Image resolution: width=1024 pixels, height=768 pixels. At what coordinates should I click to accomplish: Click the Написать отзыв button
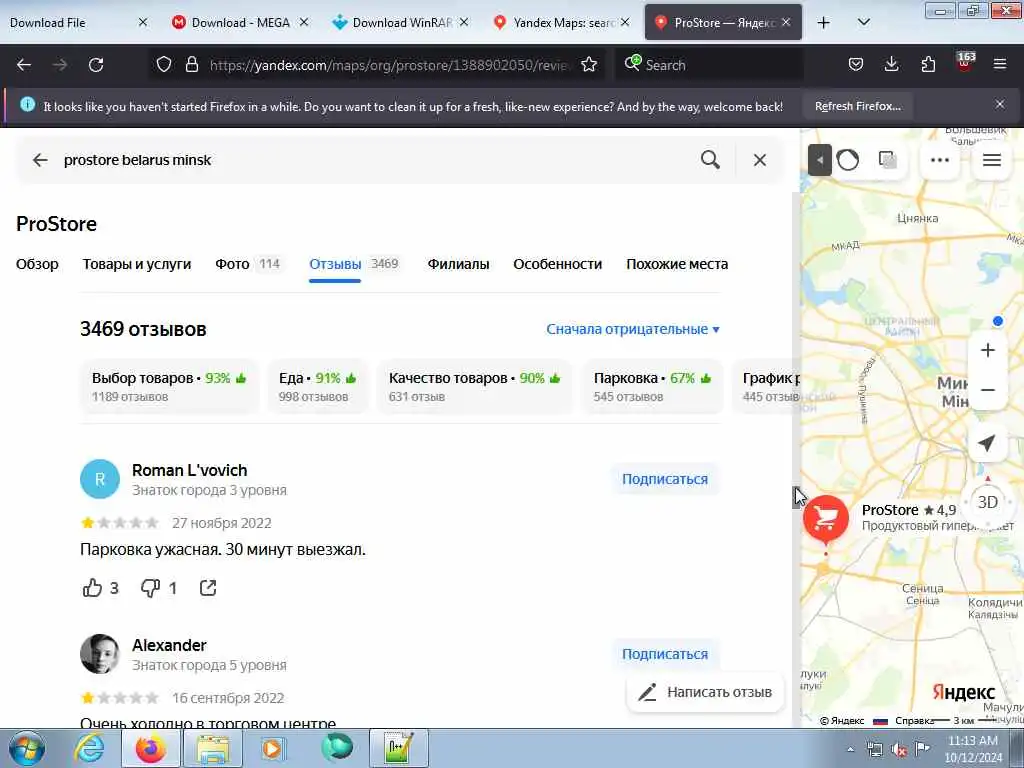705,692
